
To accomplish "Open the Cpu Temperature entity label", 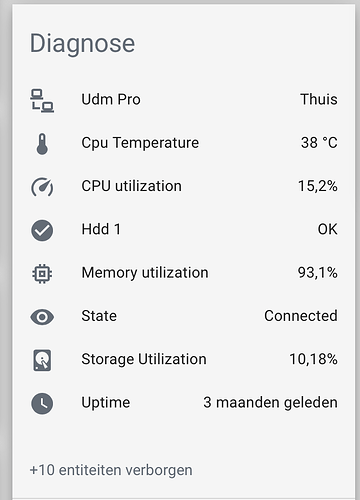I will (140, 143).
